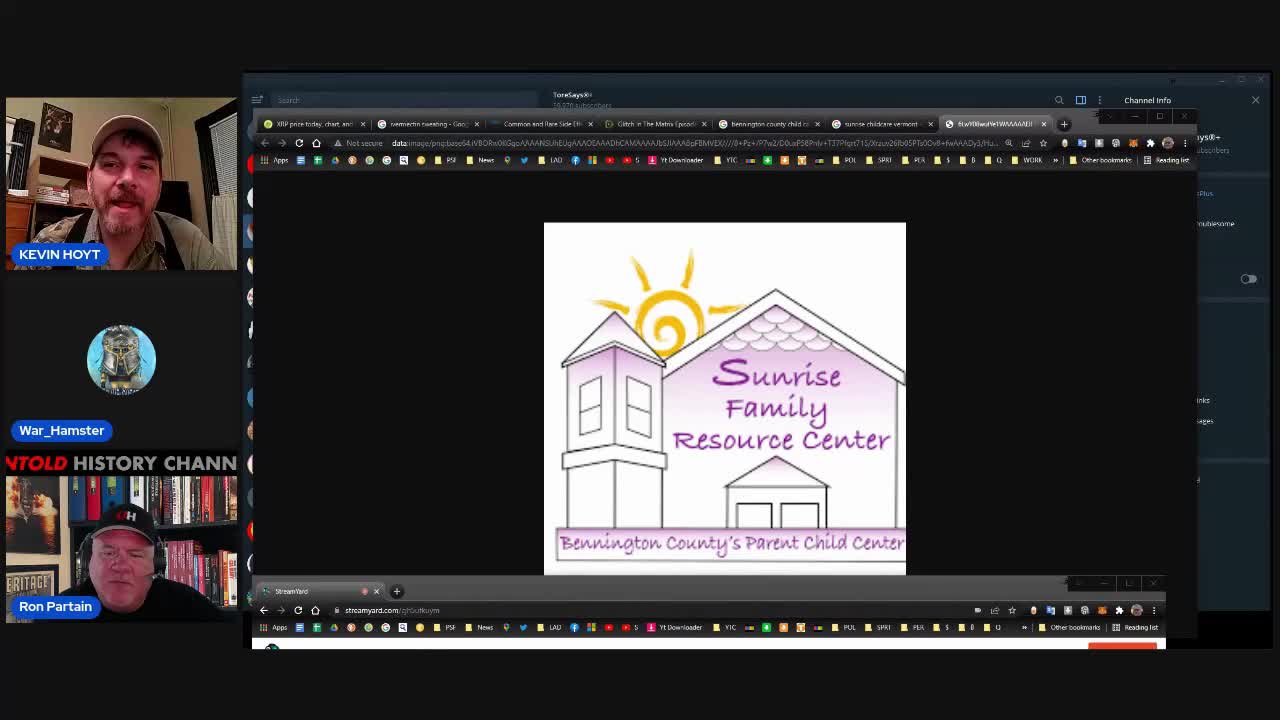Open Reading list in lower Chrome window

point(1136,627)
